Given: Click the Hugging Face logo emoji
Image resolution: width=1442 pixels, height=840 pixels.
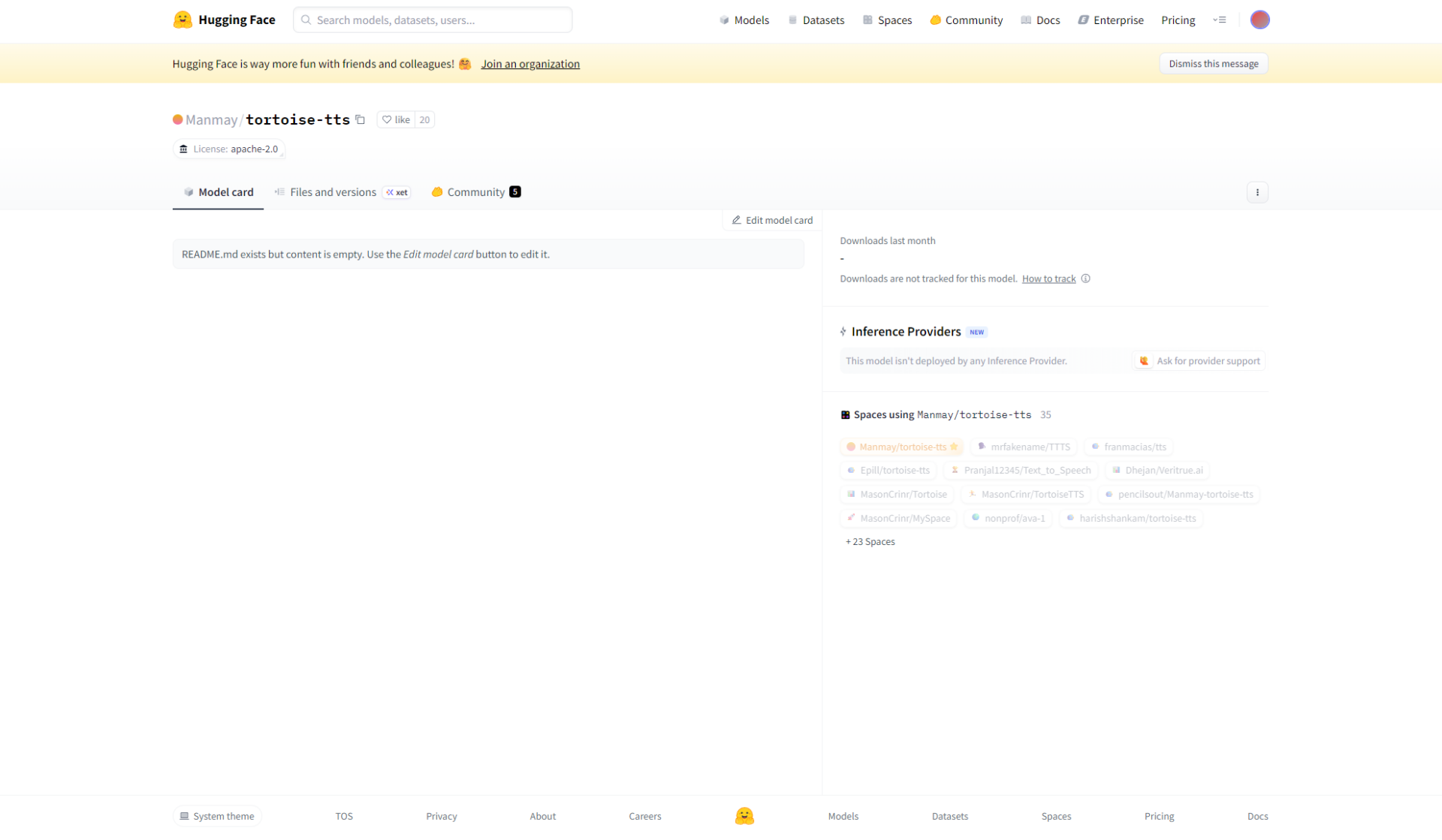Looking at the screenshot, I should tap(183, 20).
